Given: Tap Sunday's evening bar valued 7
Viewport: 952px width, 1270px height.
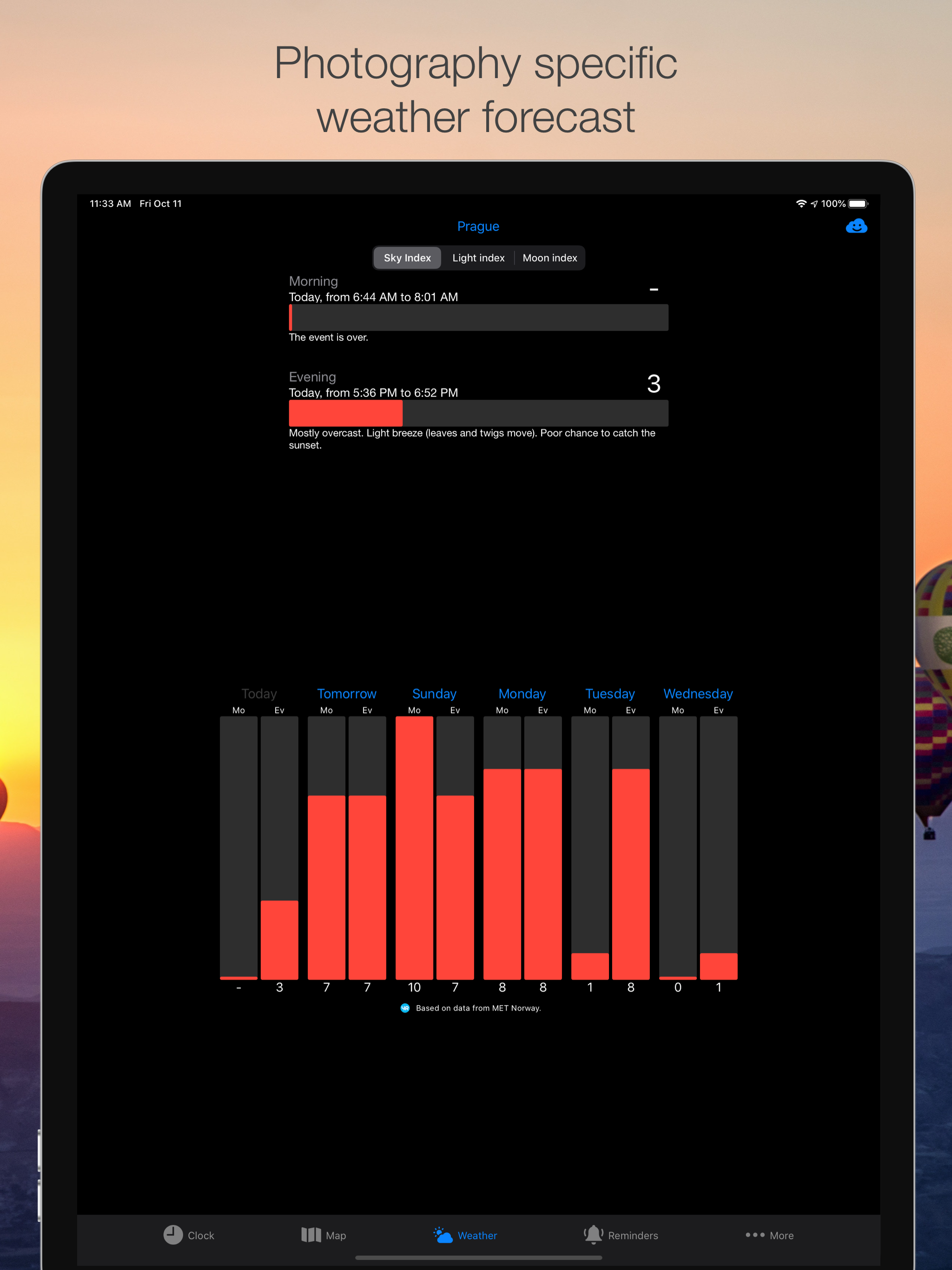Looking at the screenshot, I should click(456, 847).
